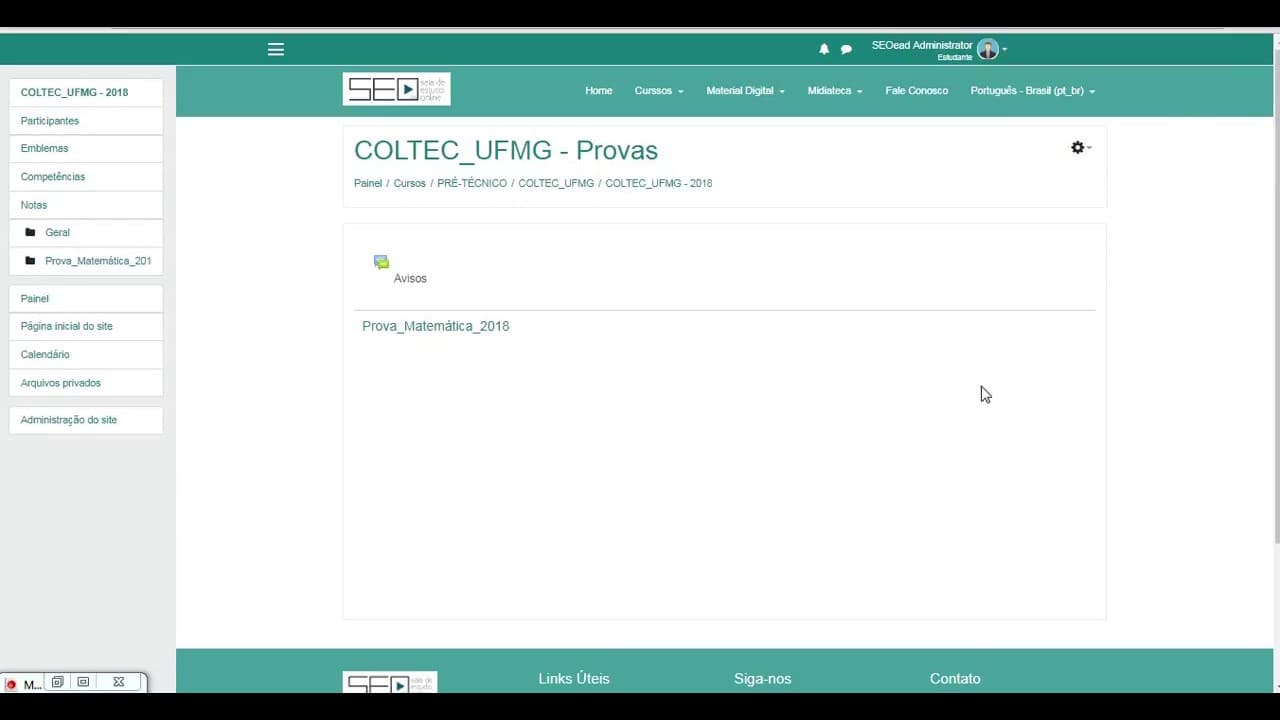Open the Material Digital dropdown
The height and width of the screenshot is (720, 1280).
[745, 91]
